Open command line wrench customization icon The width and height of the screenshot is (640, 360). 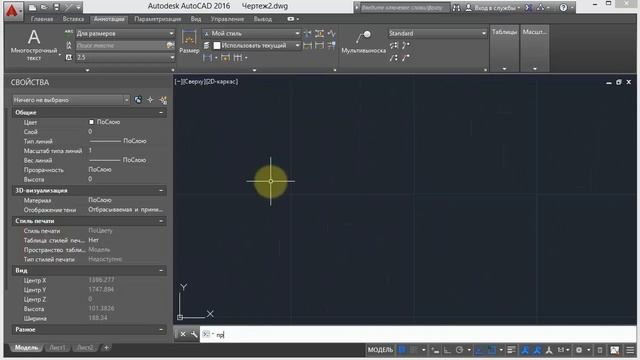(x=194, y=334)
